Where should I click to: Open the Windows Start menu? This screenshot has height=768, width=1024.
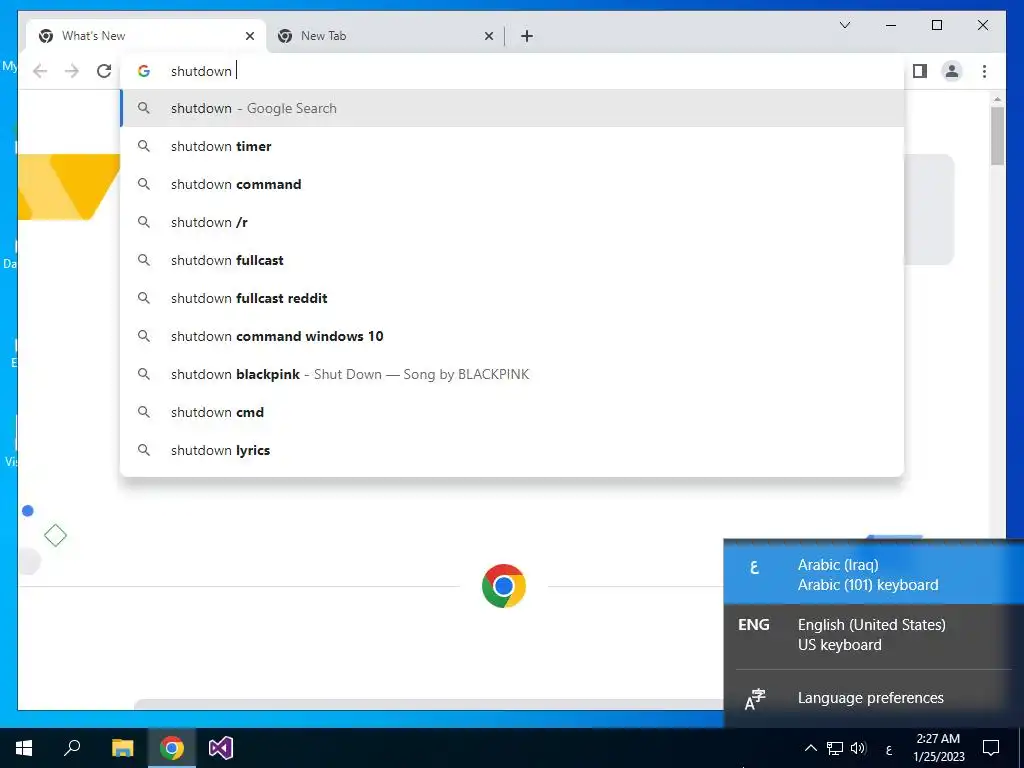coord(24,748)
